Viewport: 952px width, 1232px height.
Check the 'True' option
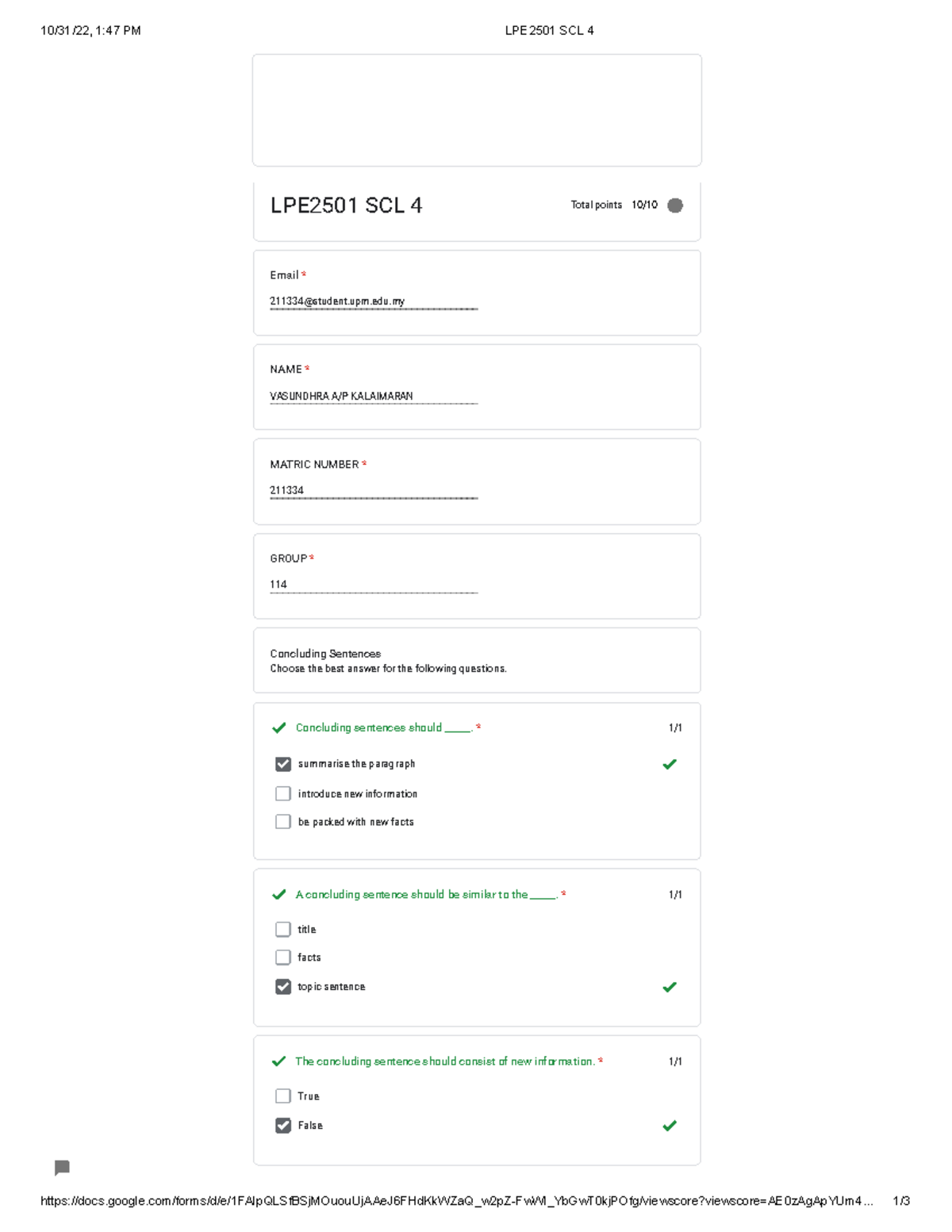[x=283, y=1096]
